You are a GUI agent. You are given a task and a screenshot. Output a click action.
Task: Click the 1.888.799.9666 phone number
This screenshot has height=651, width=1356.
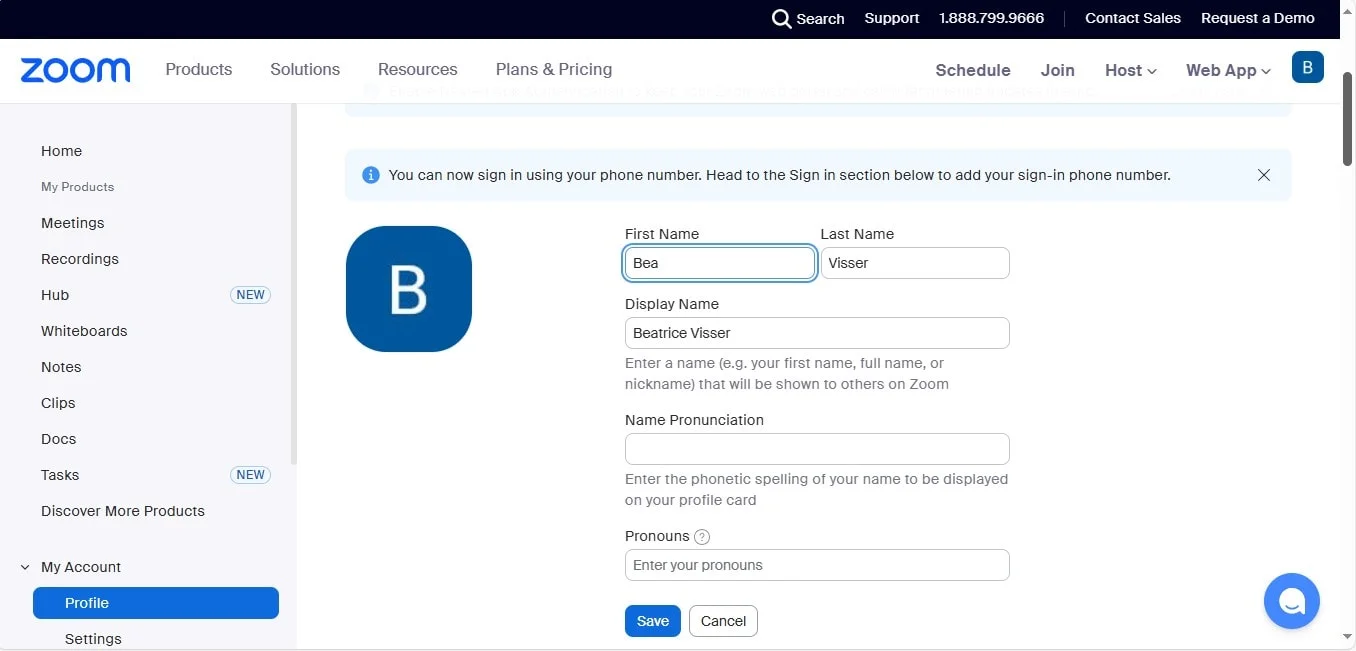(992, 18)
